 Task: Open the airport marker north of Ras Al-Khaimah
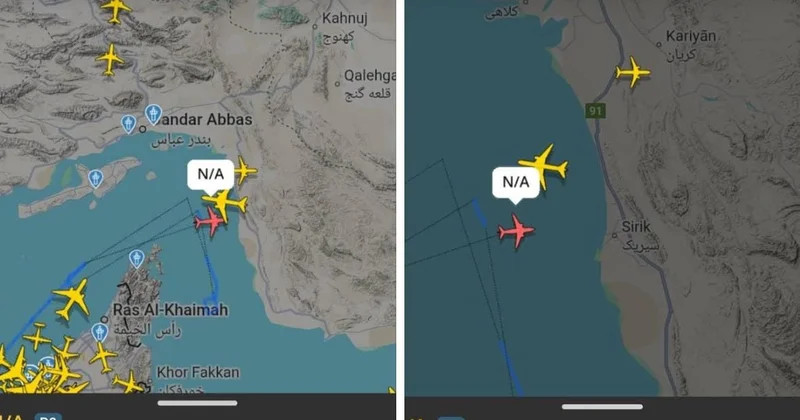[x=136, y=259]
